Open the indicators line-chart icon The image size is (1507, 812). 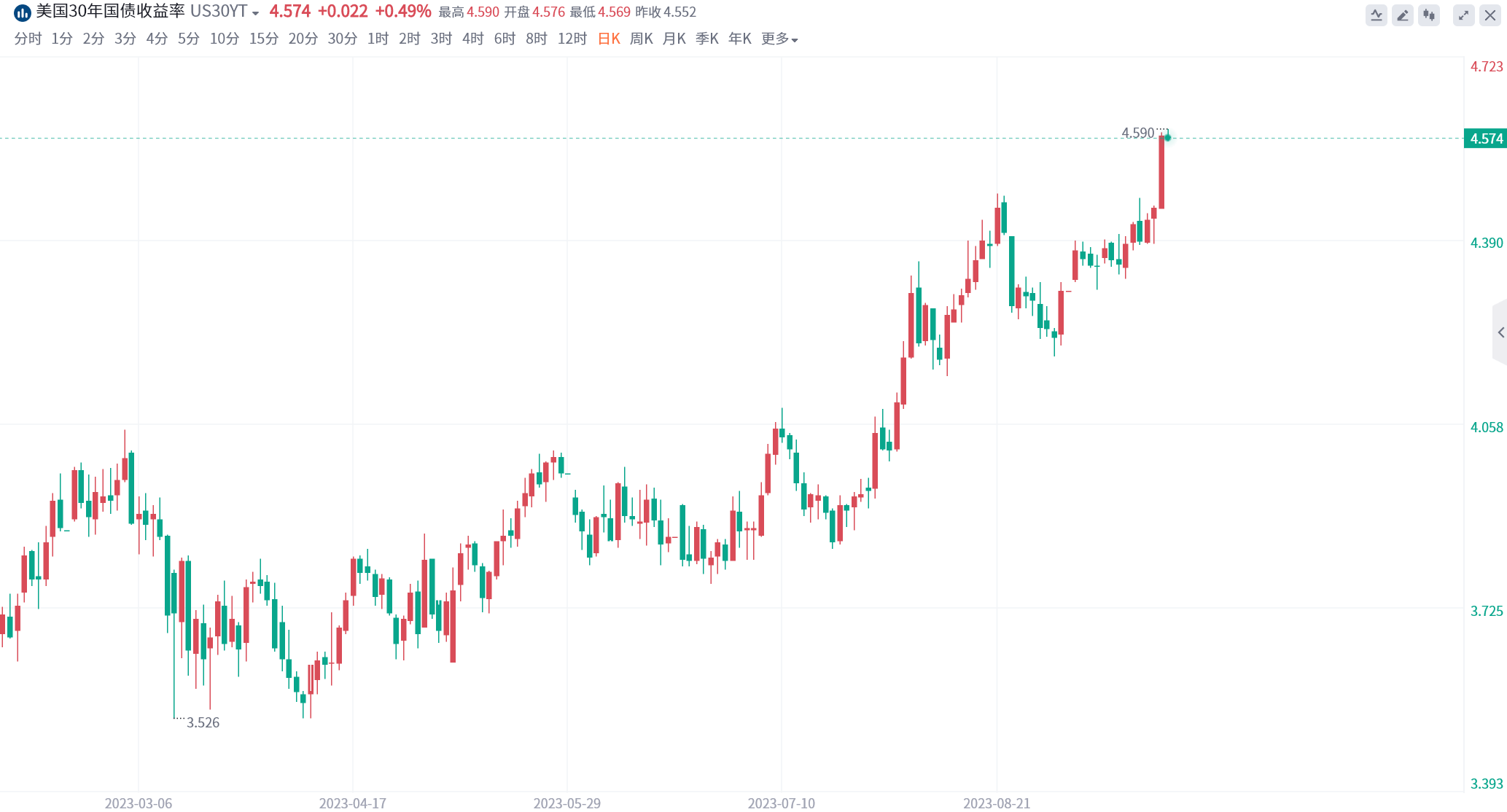(1376, 15)
